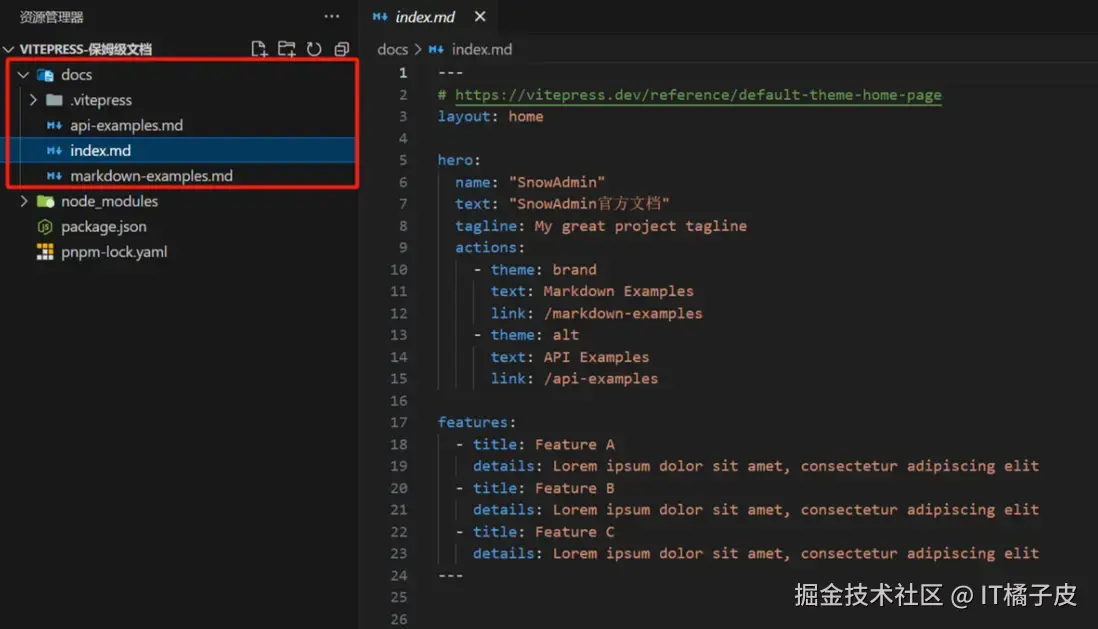Viewport: 1098px width, 629px height.
Task: Expand the node_modules folder chevron
Action: click(24, 201)
